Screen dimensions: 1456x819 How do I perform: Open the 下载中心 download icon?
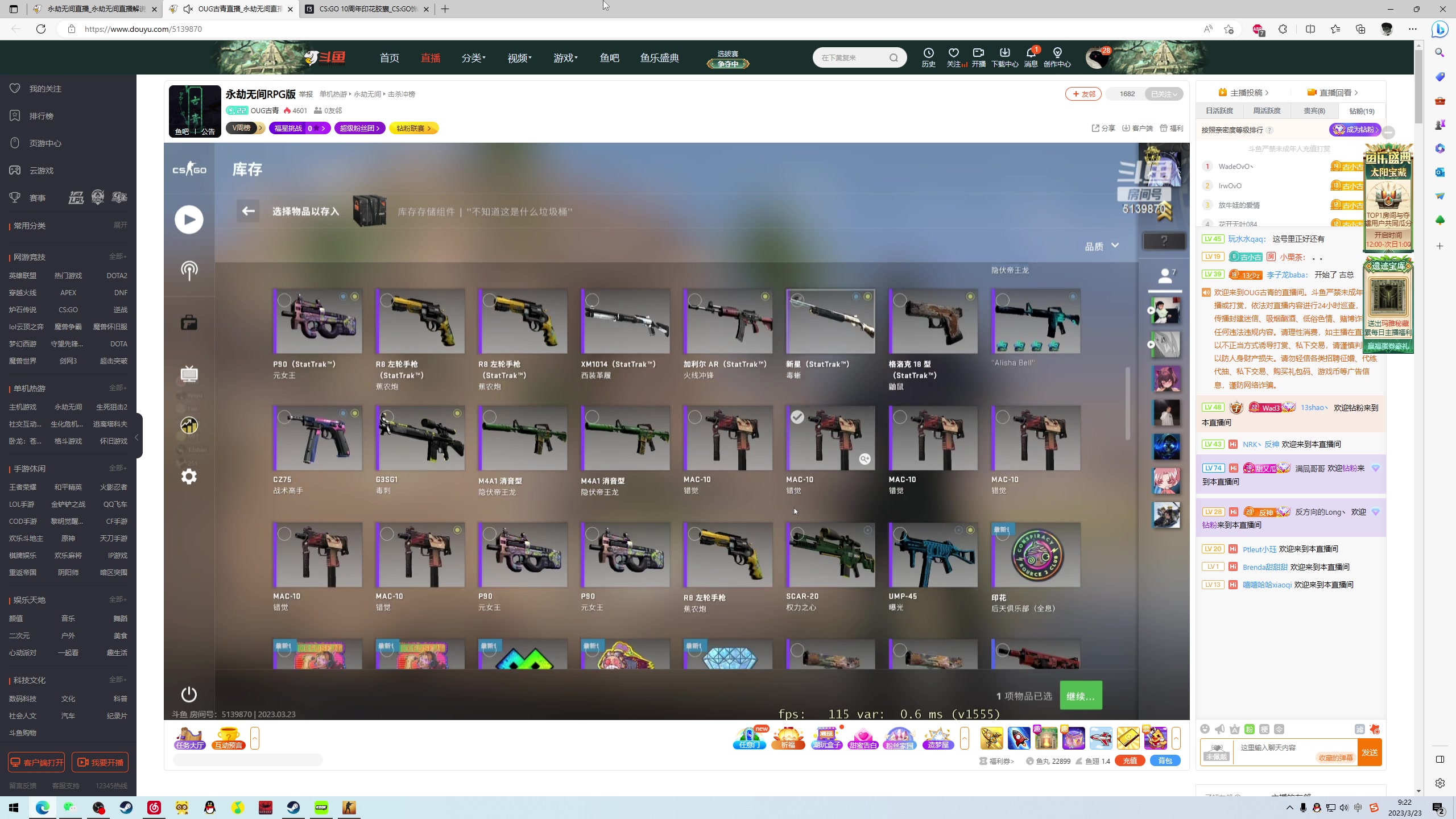coord(1005,57)
